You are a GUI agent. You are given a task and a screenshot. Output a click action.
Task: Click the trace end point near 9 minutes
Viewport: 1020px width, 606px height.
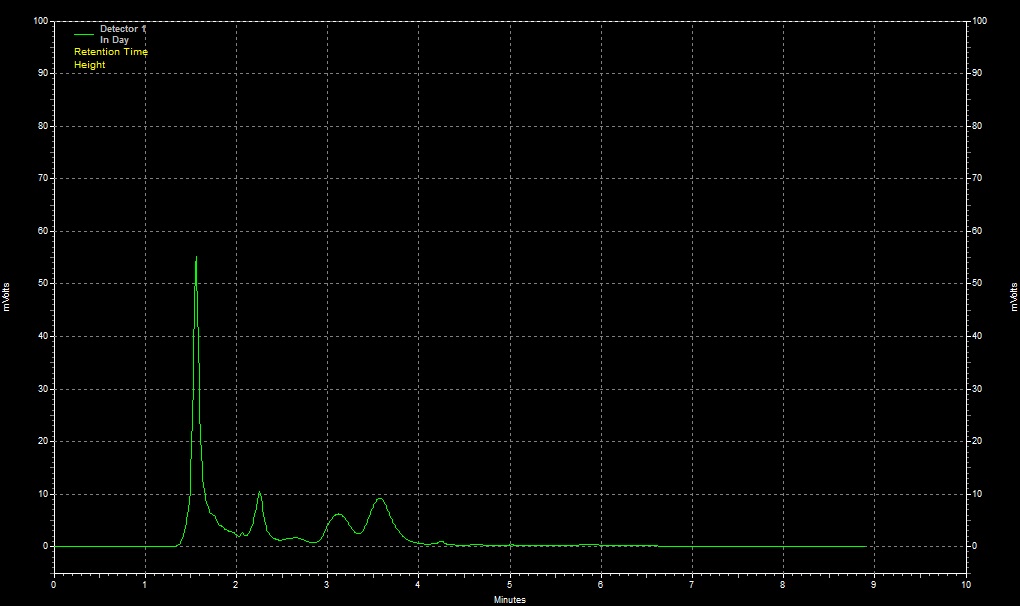(865, 546)
